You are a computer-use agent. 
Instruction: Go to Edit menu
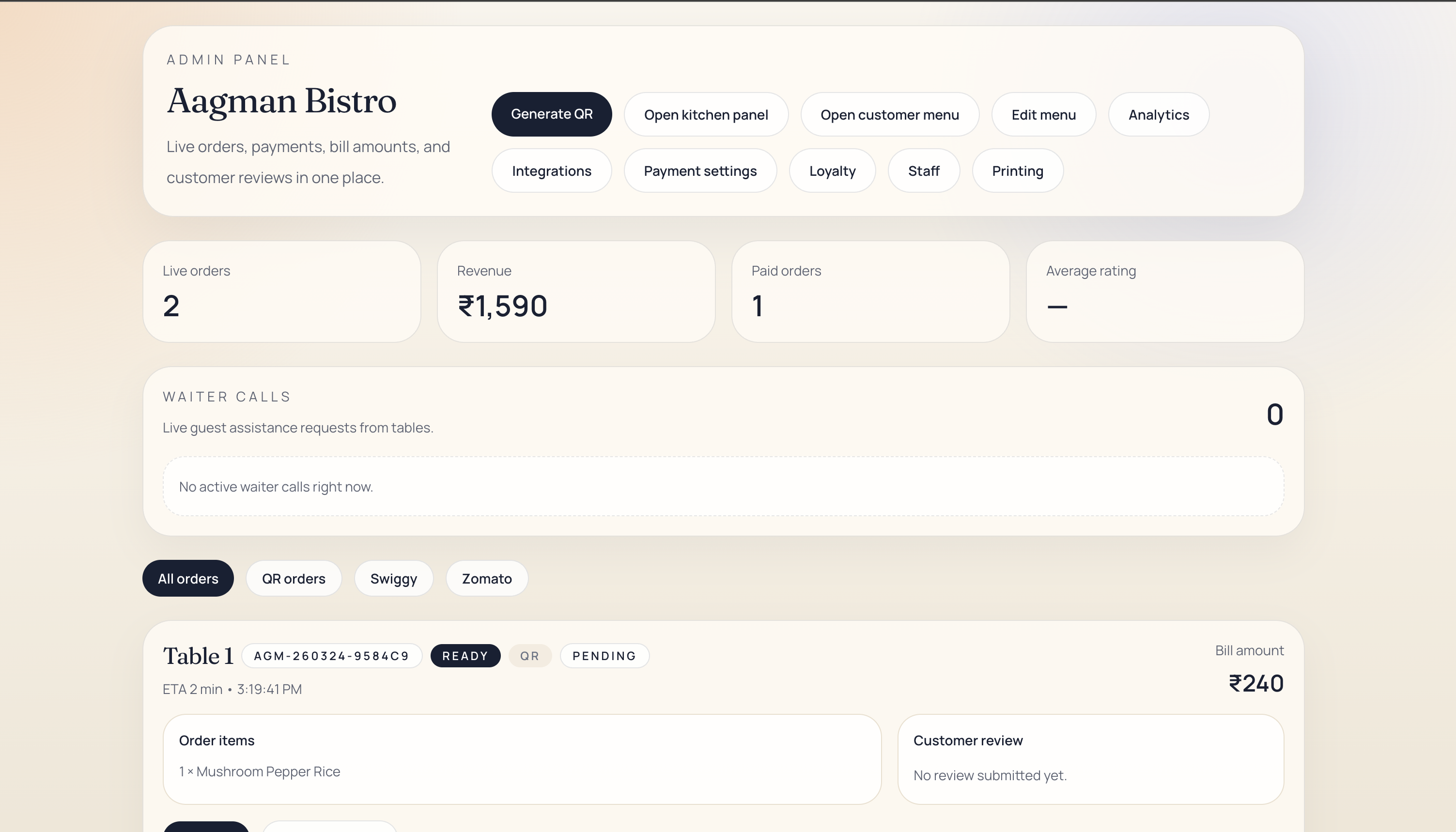tap(1043, 115)
